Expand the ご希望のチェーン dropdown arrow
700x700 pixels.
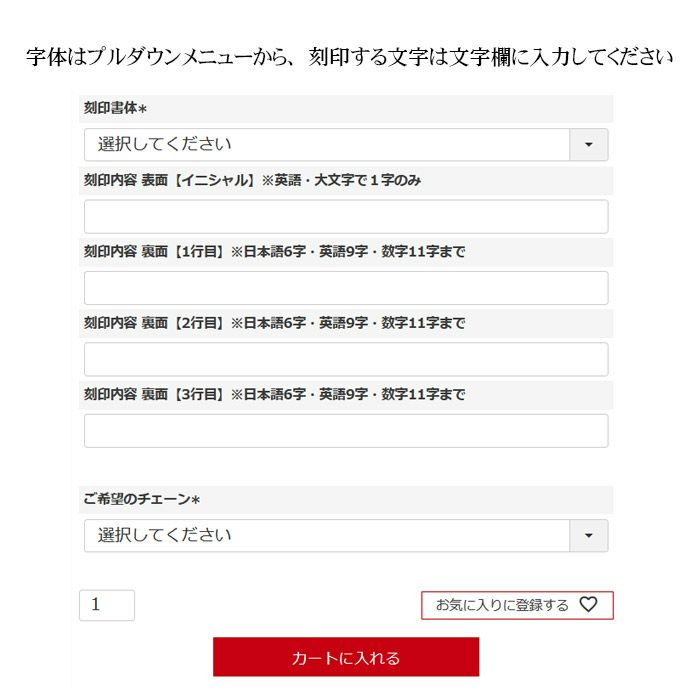coord(588,535)
